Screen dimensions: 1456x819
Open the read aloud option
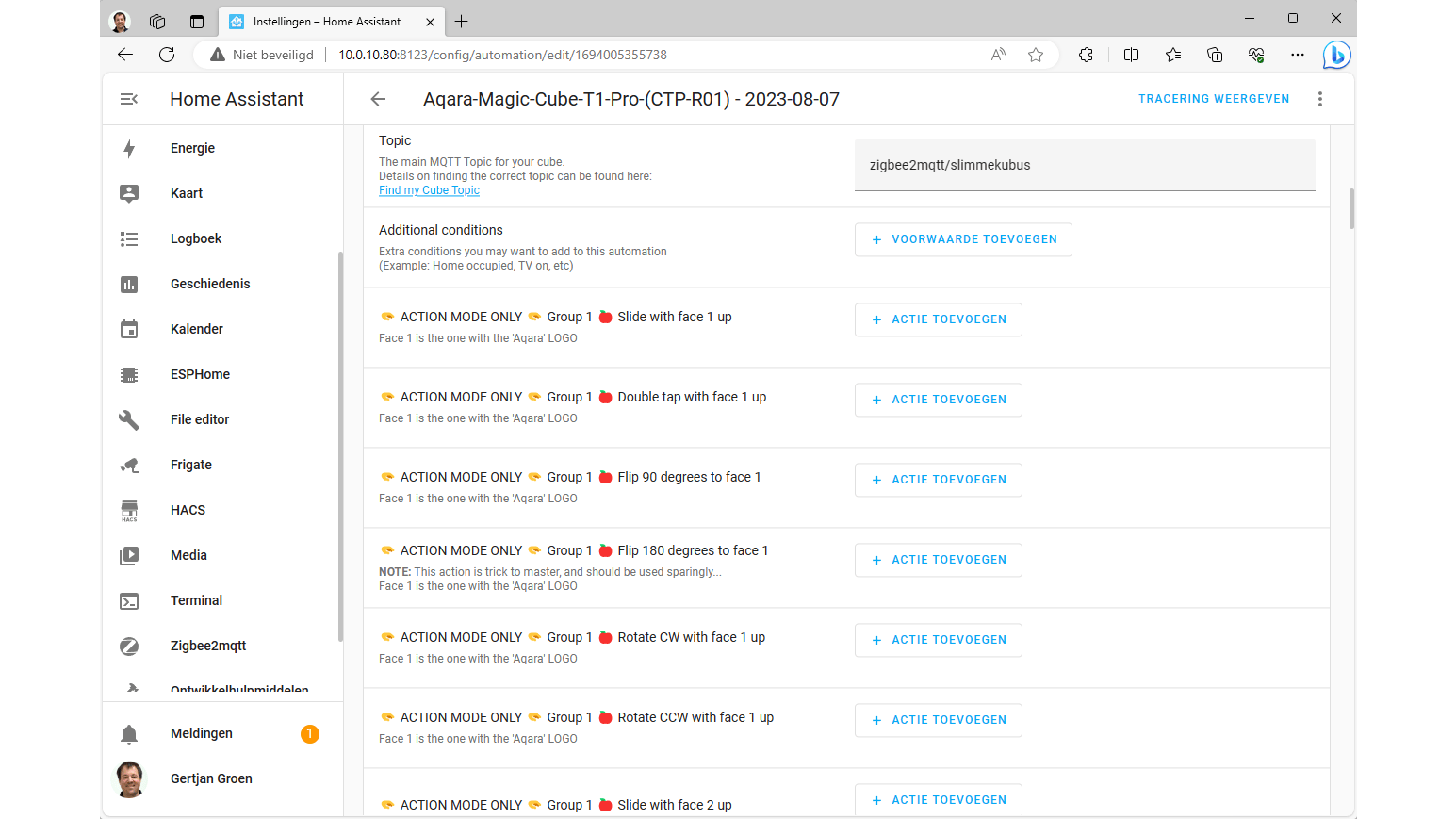[x=998, y=55]
